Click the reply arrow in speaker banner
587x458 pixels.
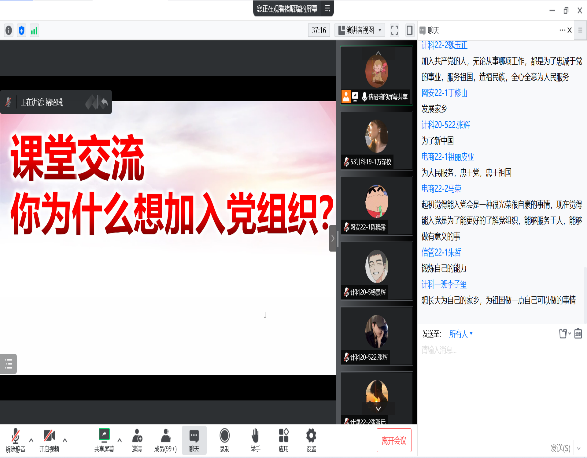pos(104,102)
